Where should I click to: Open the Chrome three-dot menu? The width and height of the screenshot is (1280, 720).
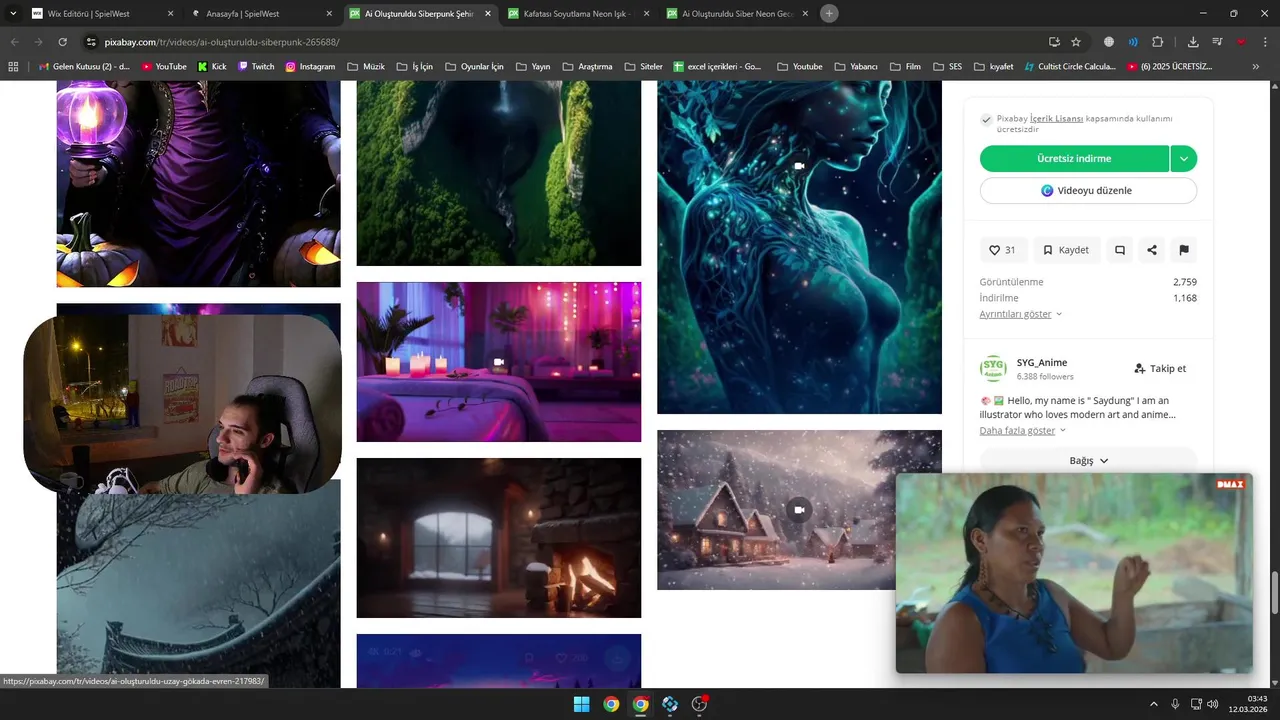(1265, 42)
